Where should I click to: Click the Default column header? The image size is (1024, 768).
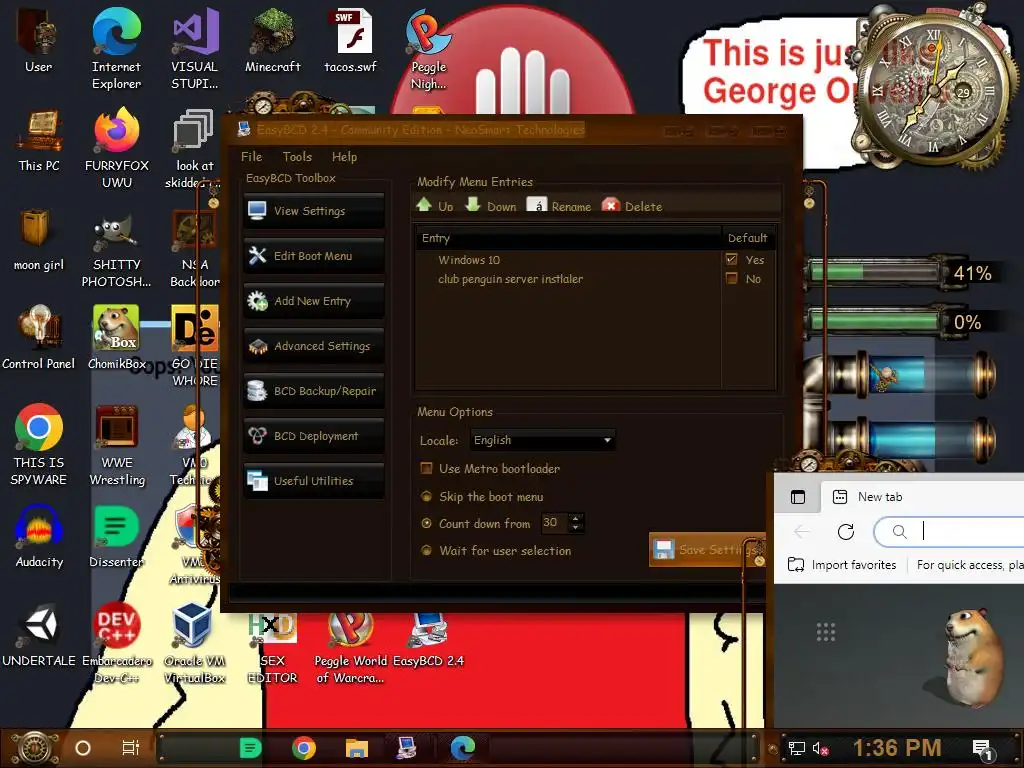(x=748, y=238)
